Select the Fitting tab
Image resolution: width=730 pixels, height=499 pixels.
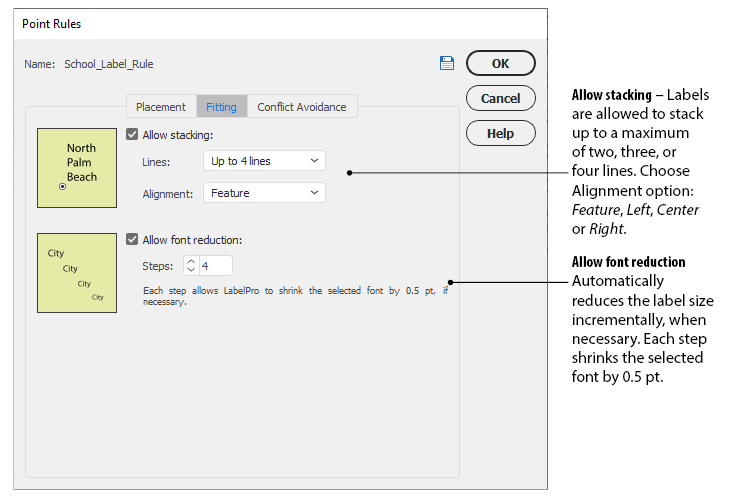pos(221,107)
